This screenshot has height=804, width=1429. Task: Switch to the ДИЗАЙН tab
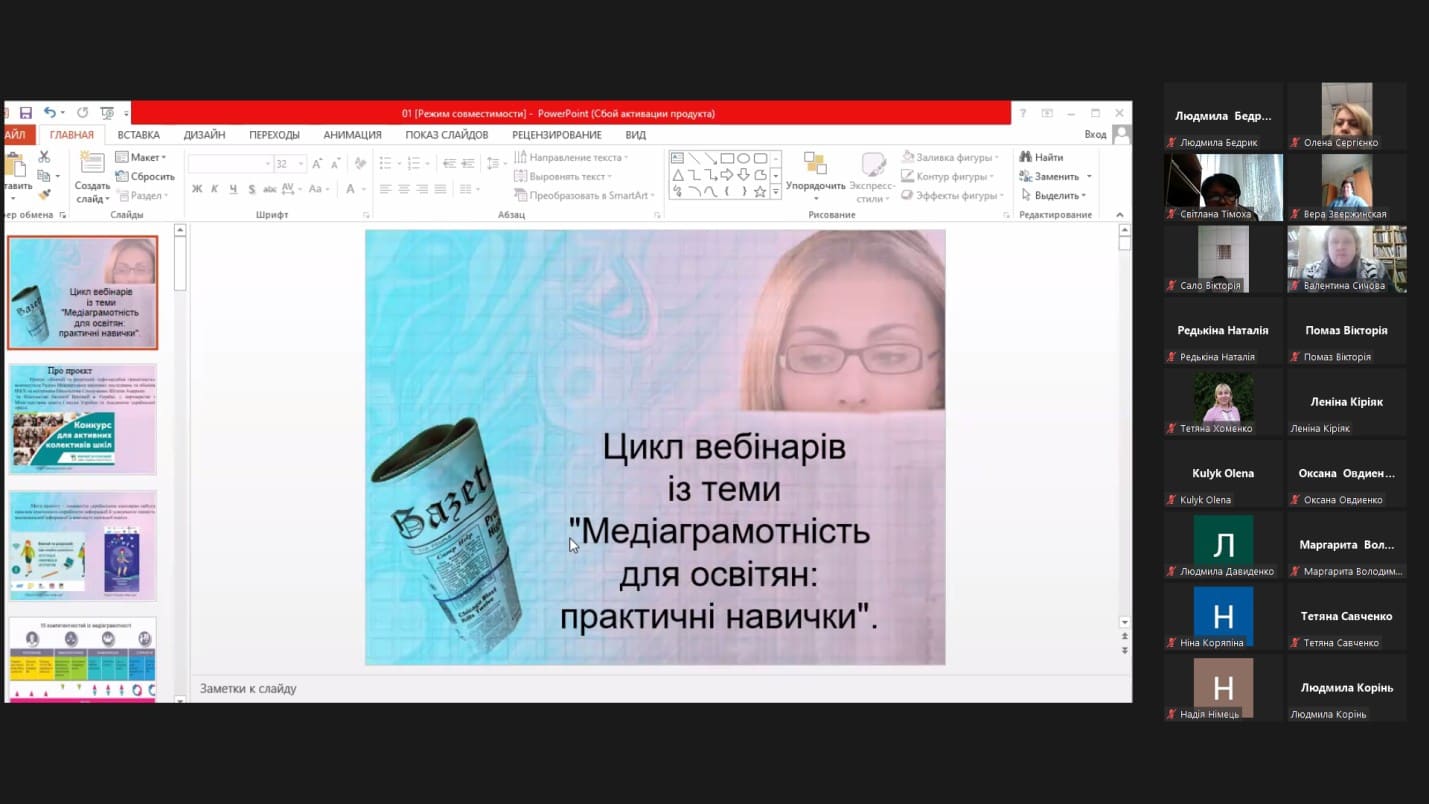204,135
